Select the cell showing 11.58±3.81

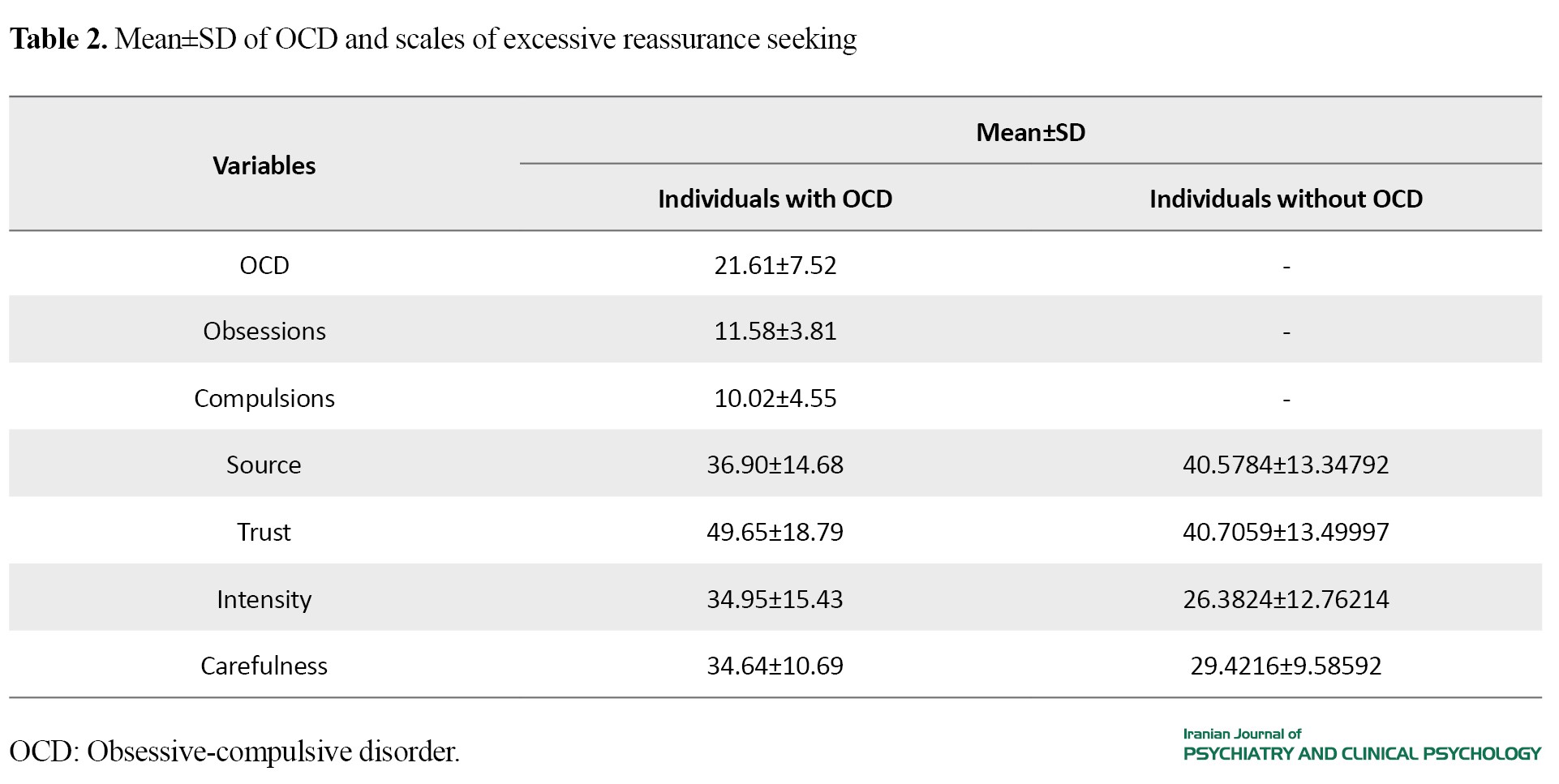775,331
